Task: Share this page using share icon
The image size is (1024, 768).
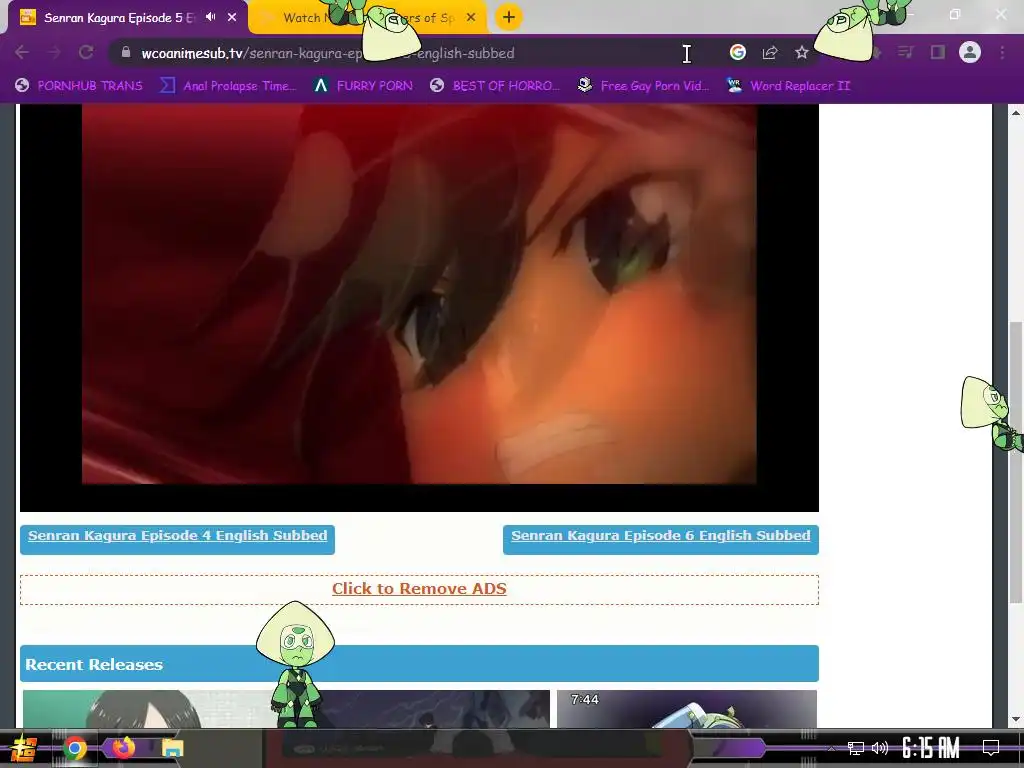Action: tap(770, 52)
